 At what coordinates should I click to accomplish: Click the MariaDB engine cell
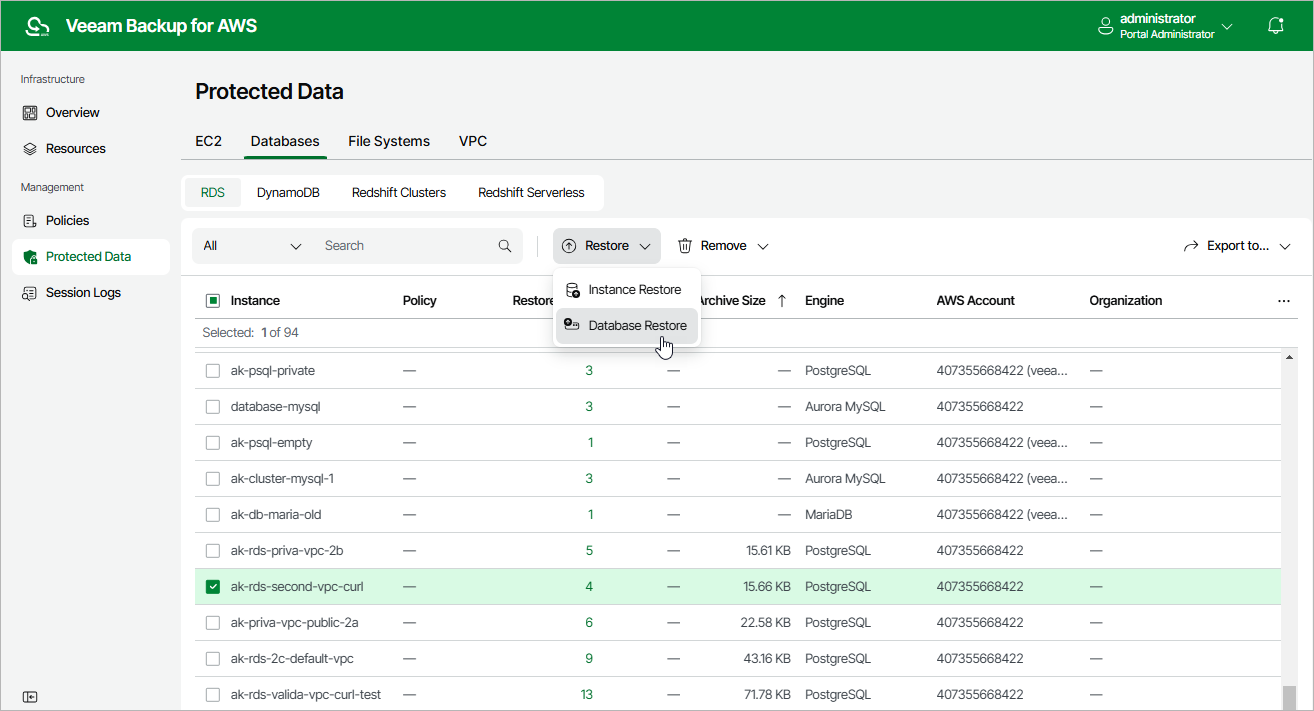click(x=829, y=515)
